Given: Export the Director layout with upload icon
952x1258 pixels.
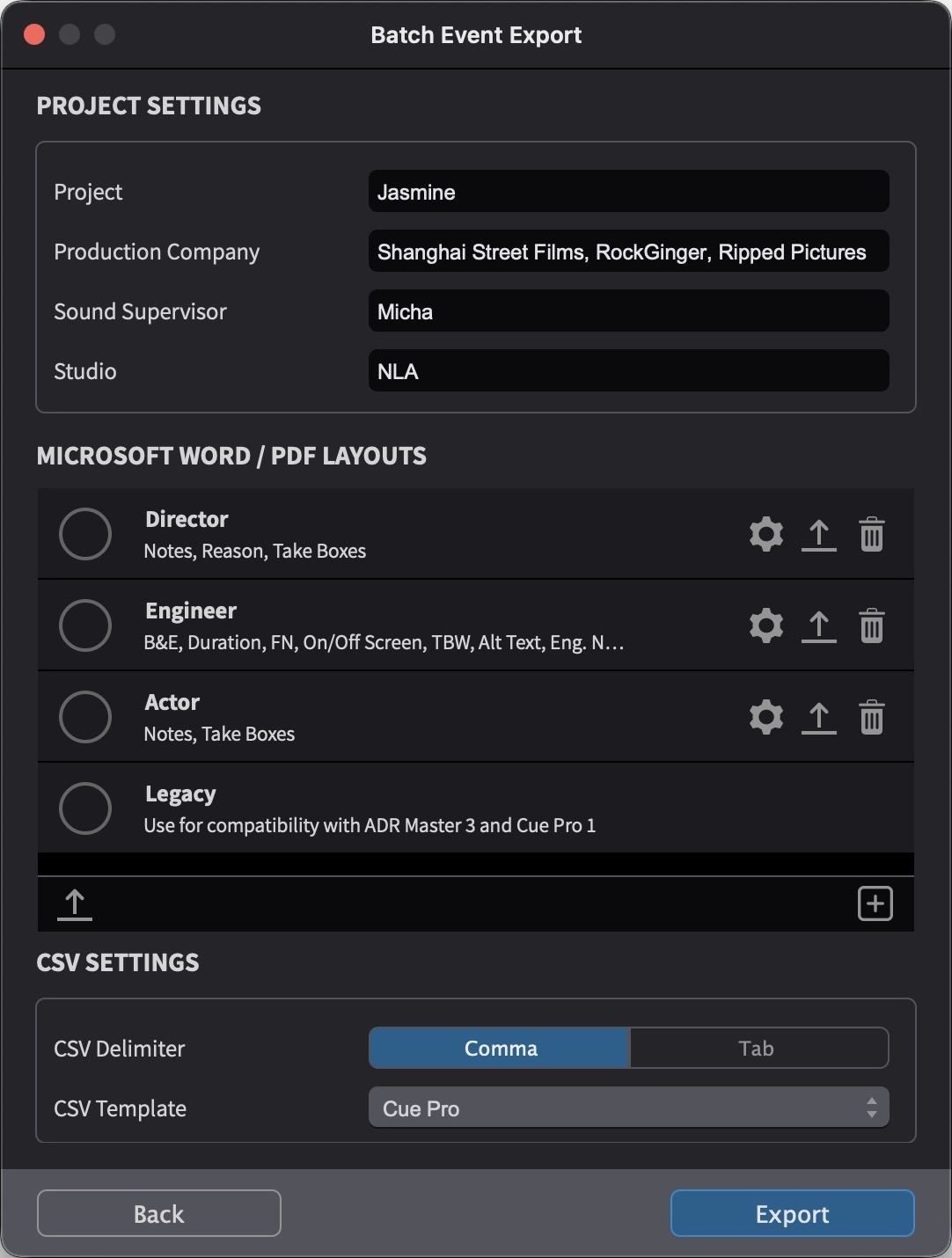Looking at the screenshot, I should click(818, 535).
